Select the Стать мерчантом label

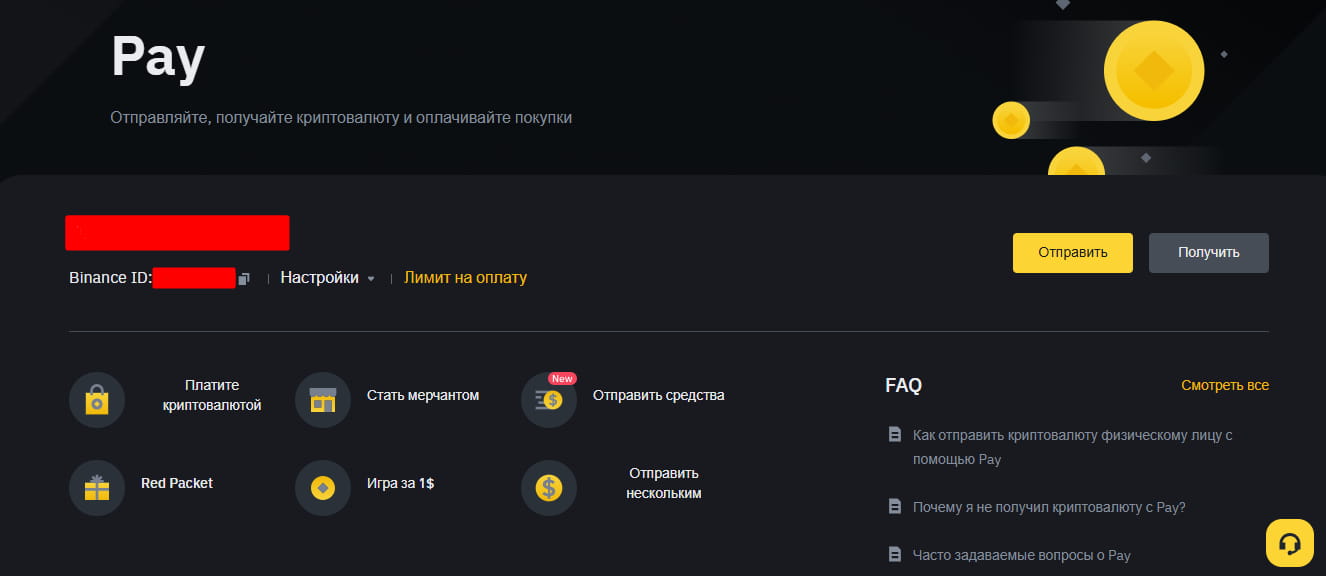click(x=423, y=395)
